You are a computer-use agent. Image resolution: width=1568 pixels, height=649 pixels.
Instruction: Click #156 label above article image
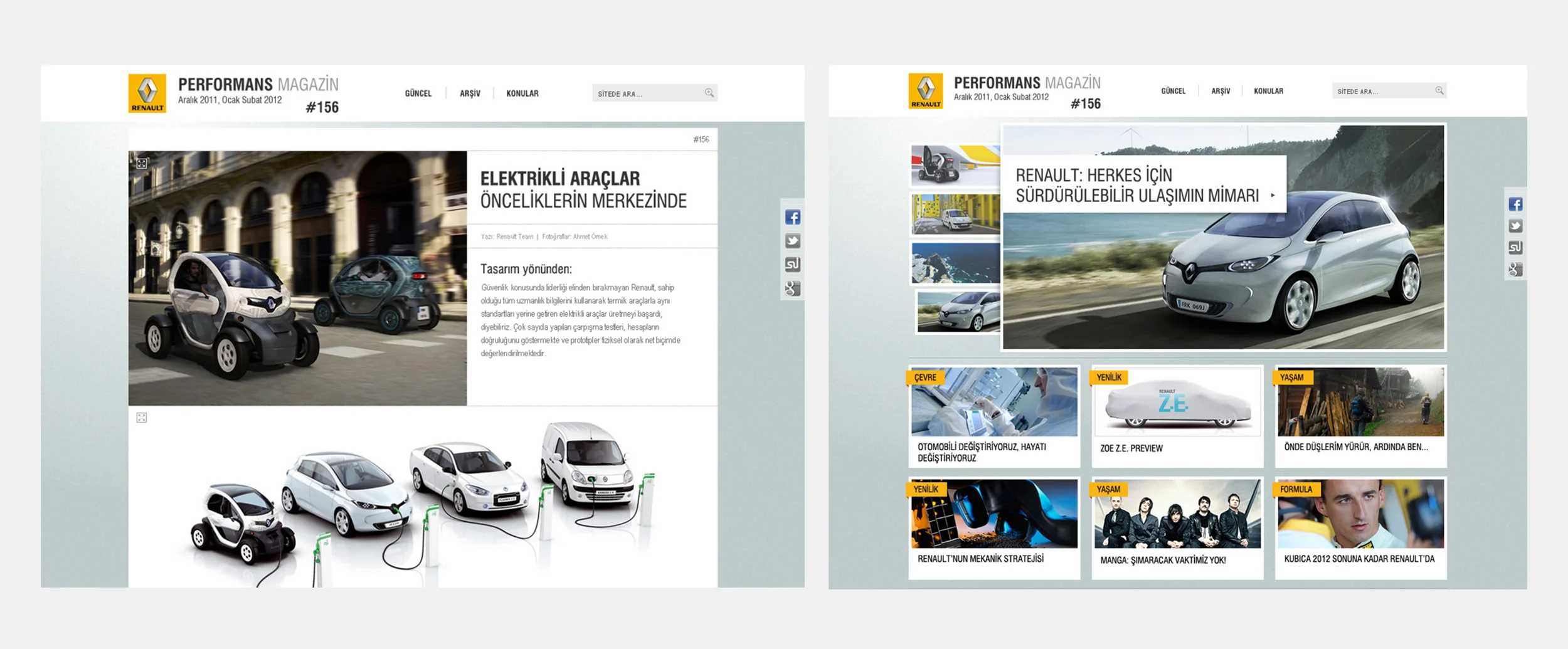tap(701, 139)
